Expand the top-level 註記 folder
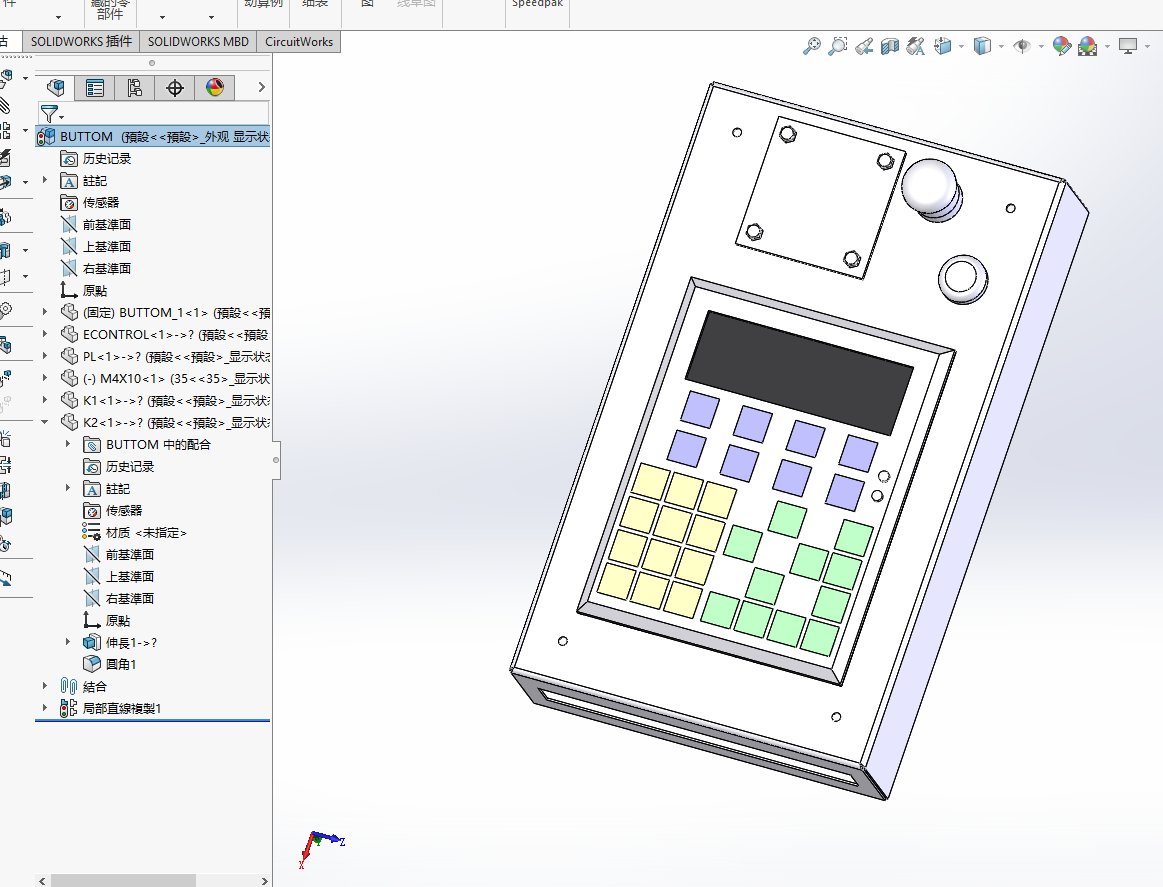The image size is (1163, 887). point(45,180)
